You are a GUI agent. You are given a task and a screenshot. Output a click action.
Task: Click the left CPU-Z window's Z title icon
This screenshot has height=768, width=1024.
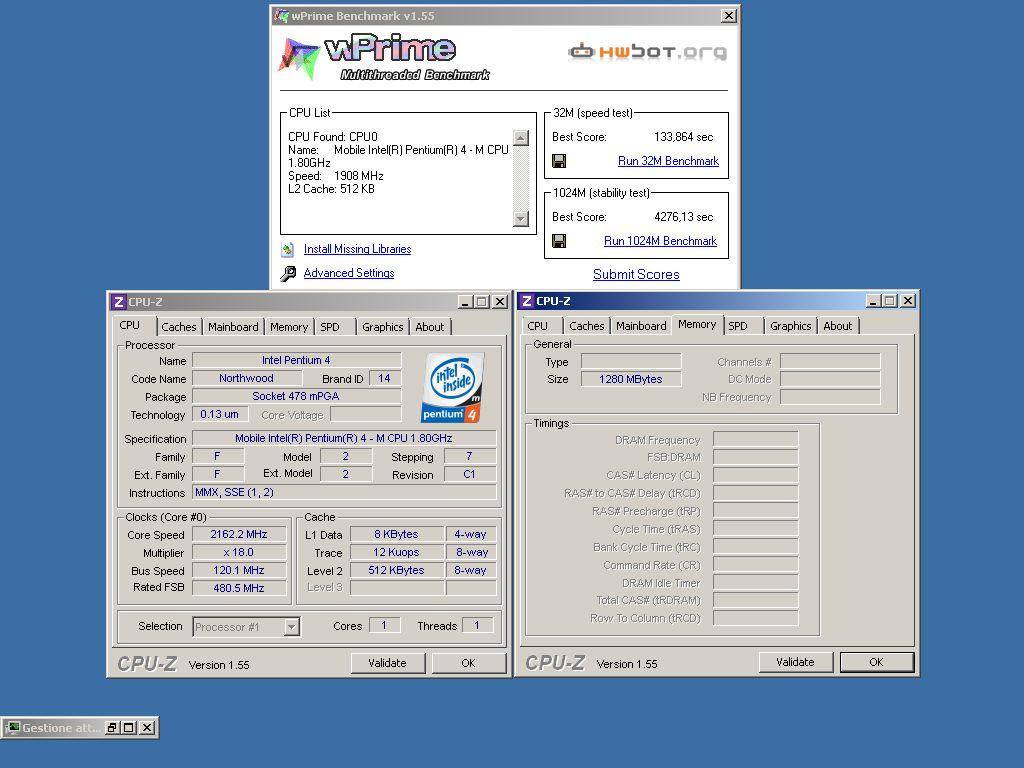click(x=118, y=302)
